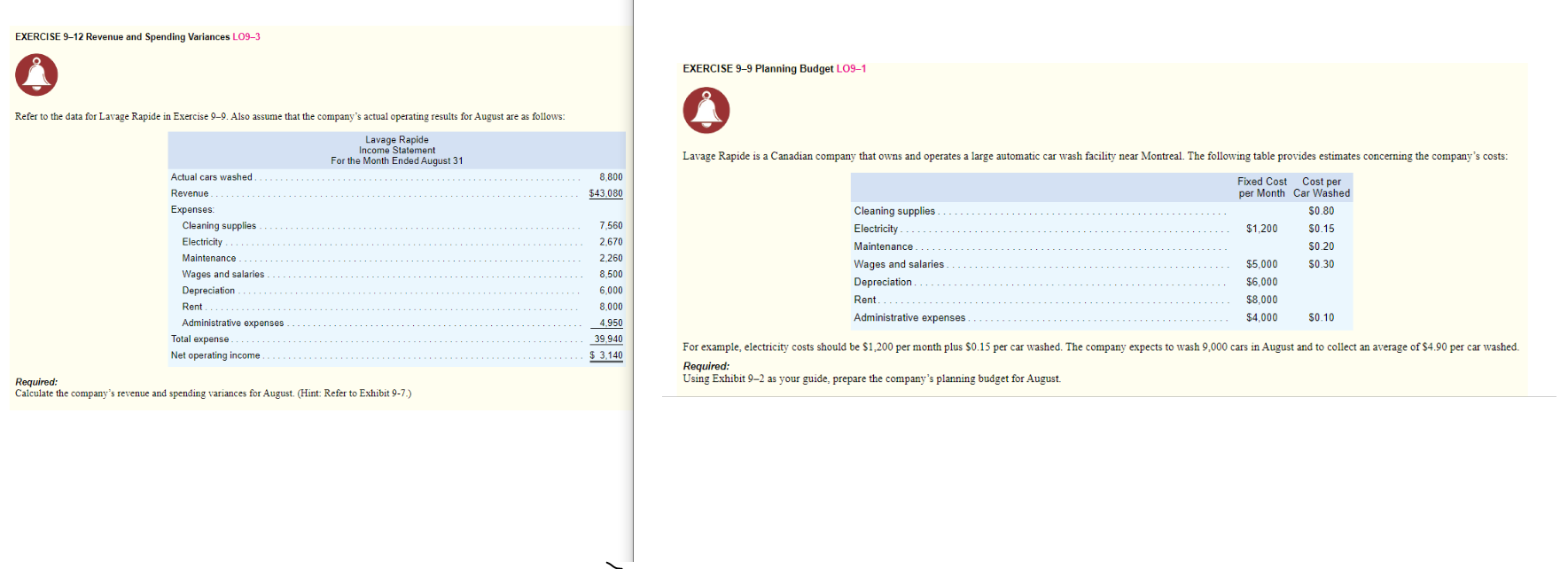Viewport: 1568px width, 569px height.
Task: Click rent expense 8,000 in income statement
Action: pos(611,307)
